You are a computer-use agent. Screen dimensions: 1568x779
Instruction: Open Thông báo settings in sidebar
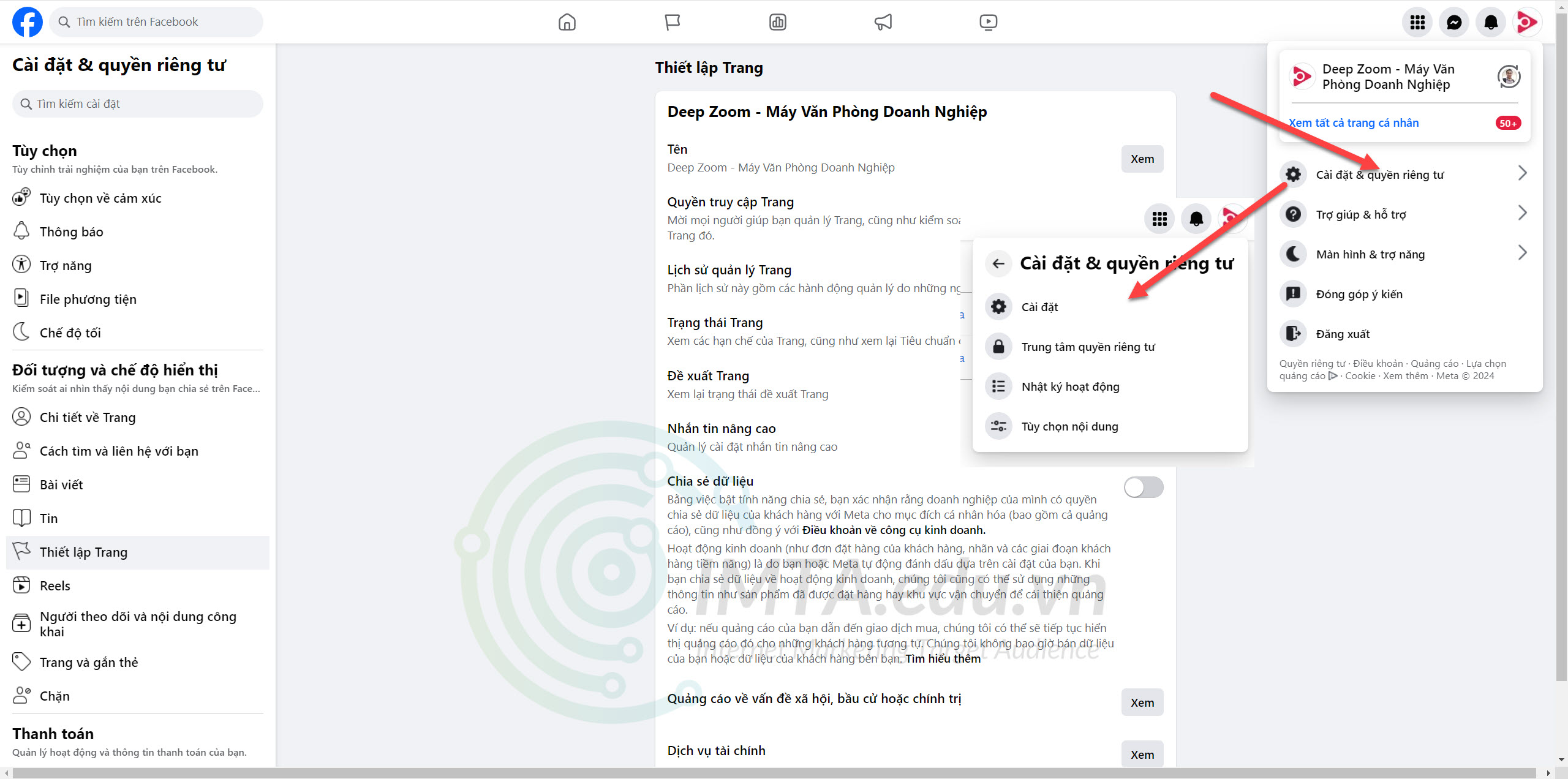click(138, 231)
